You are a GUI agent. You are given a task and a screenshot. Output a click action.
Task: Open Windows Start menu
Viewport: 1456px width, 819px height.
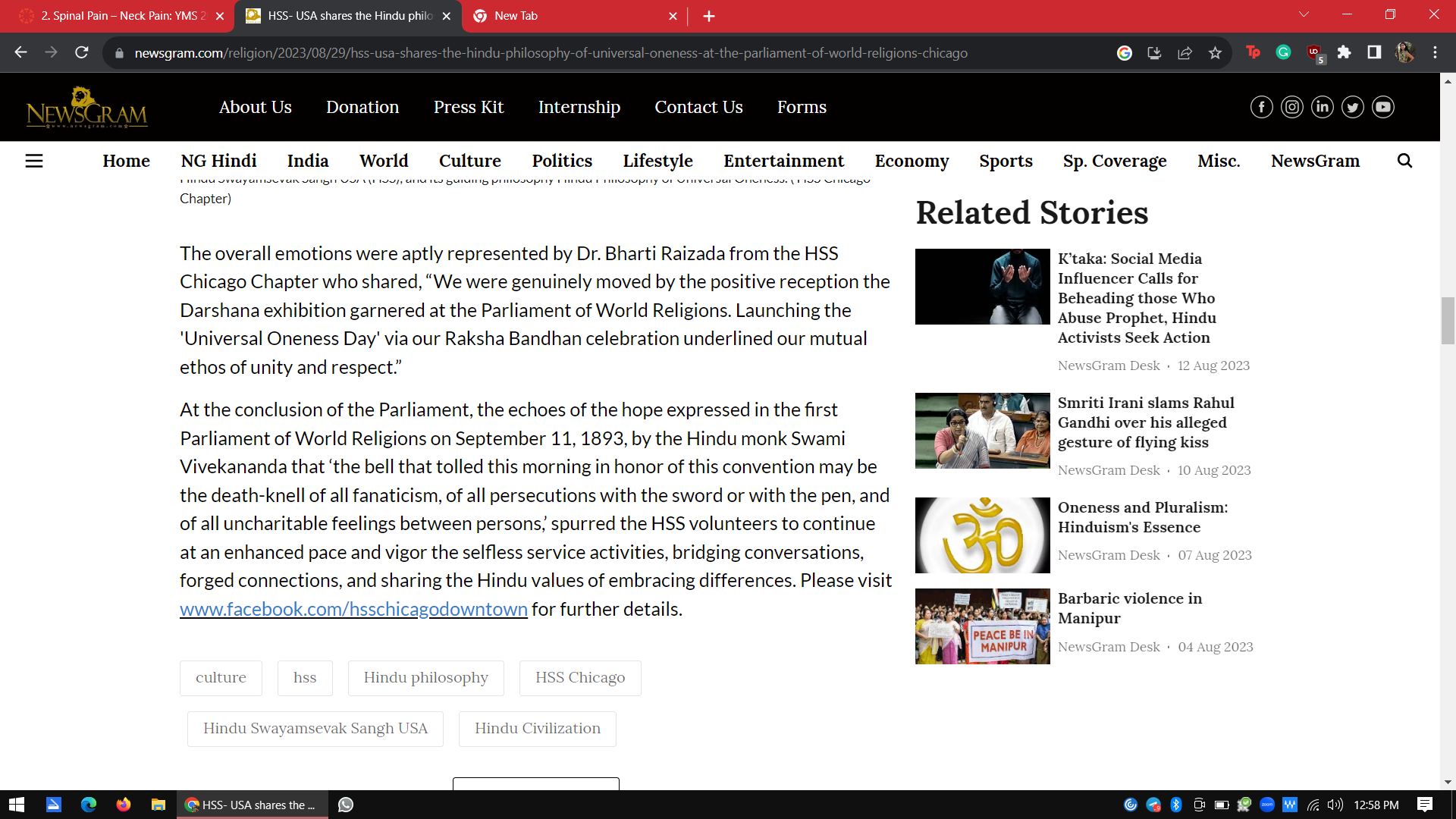tap(17, 805)
